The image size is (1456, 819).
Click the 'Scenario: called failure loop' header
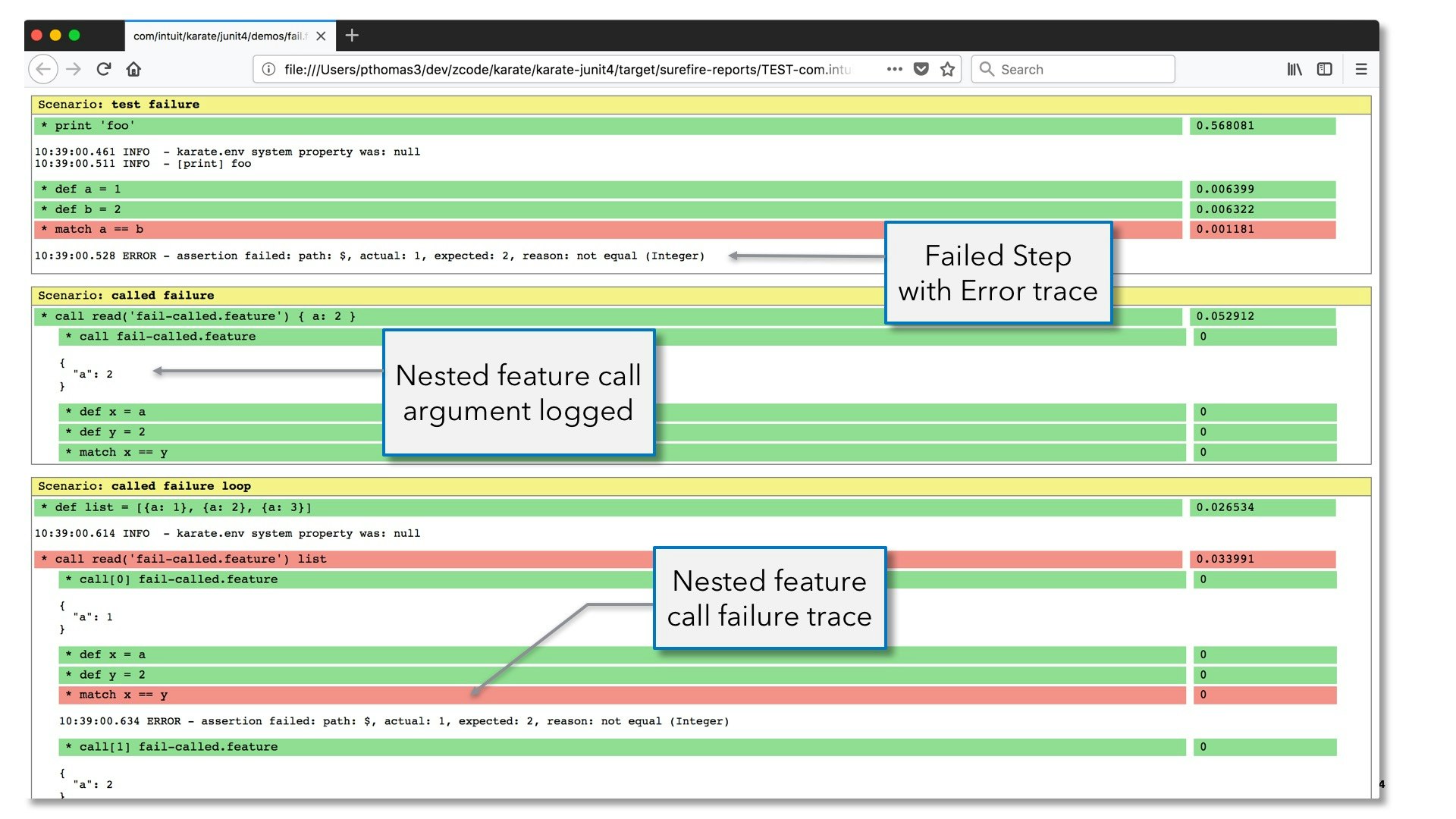click(144, 486)
